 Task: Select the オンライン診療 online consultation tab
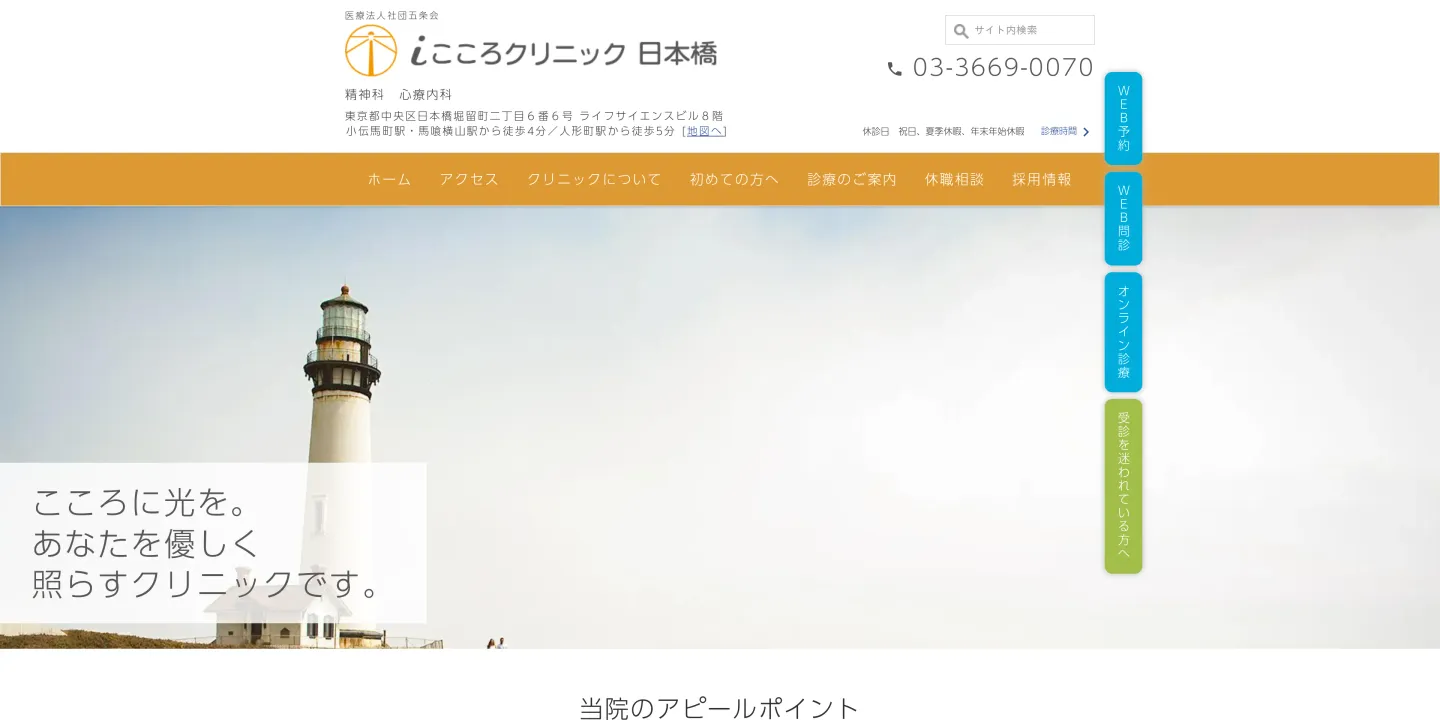click(x=1123, y=330)
